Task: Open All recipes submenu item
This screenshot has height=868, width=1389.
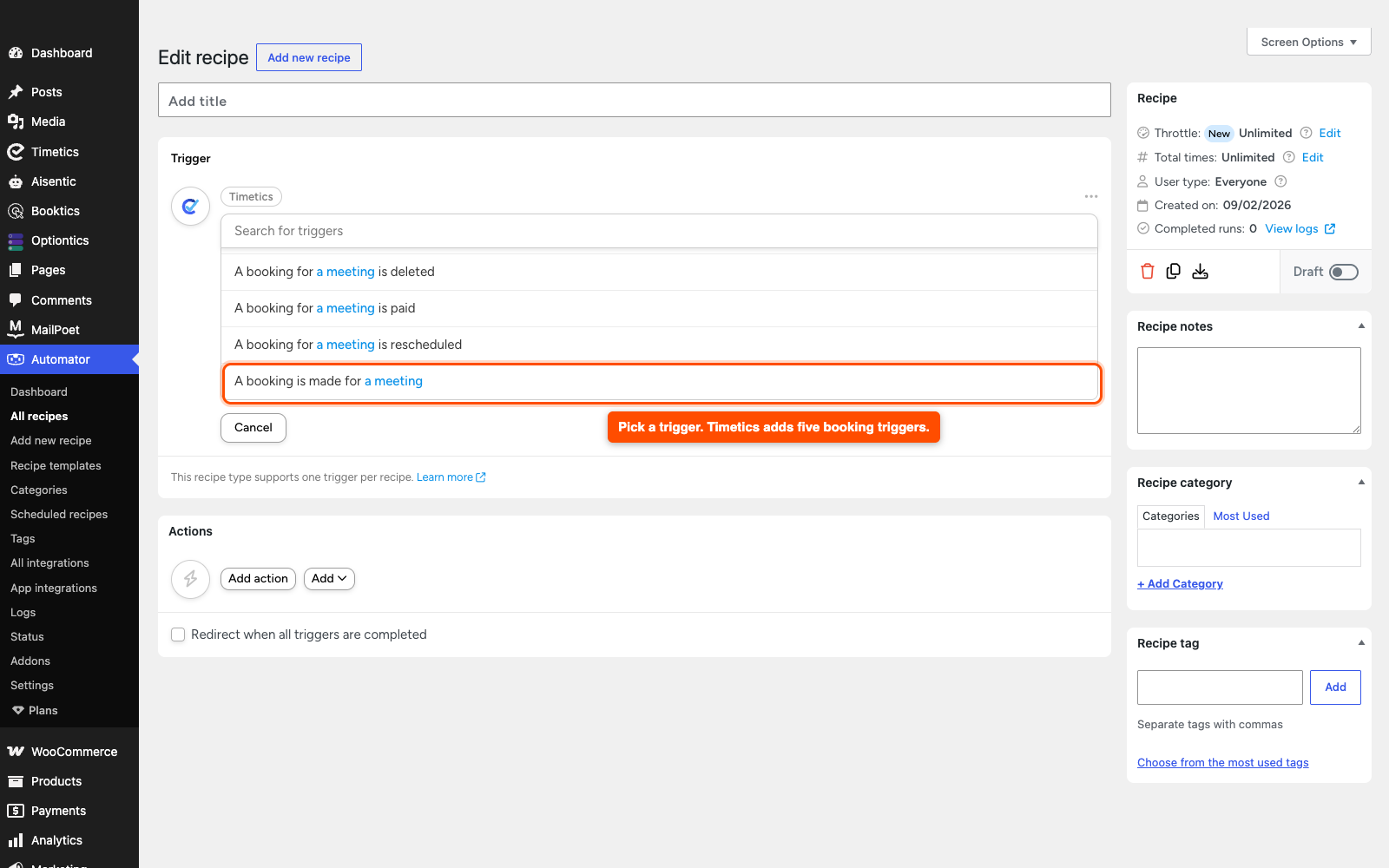Action: click(x=39, y=417)
